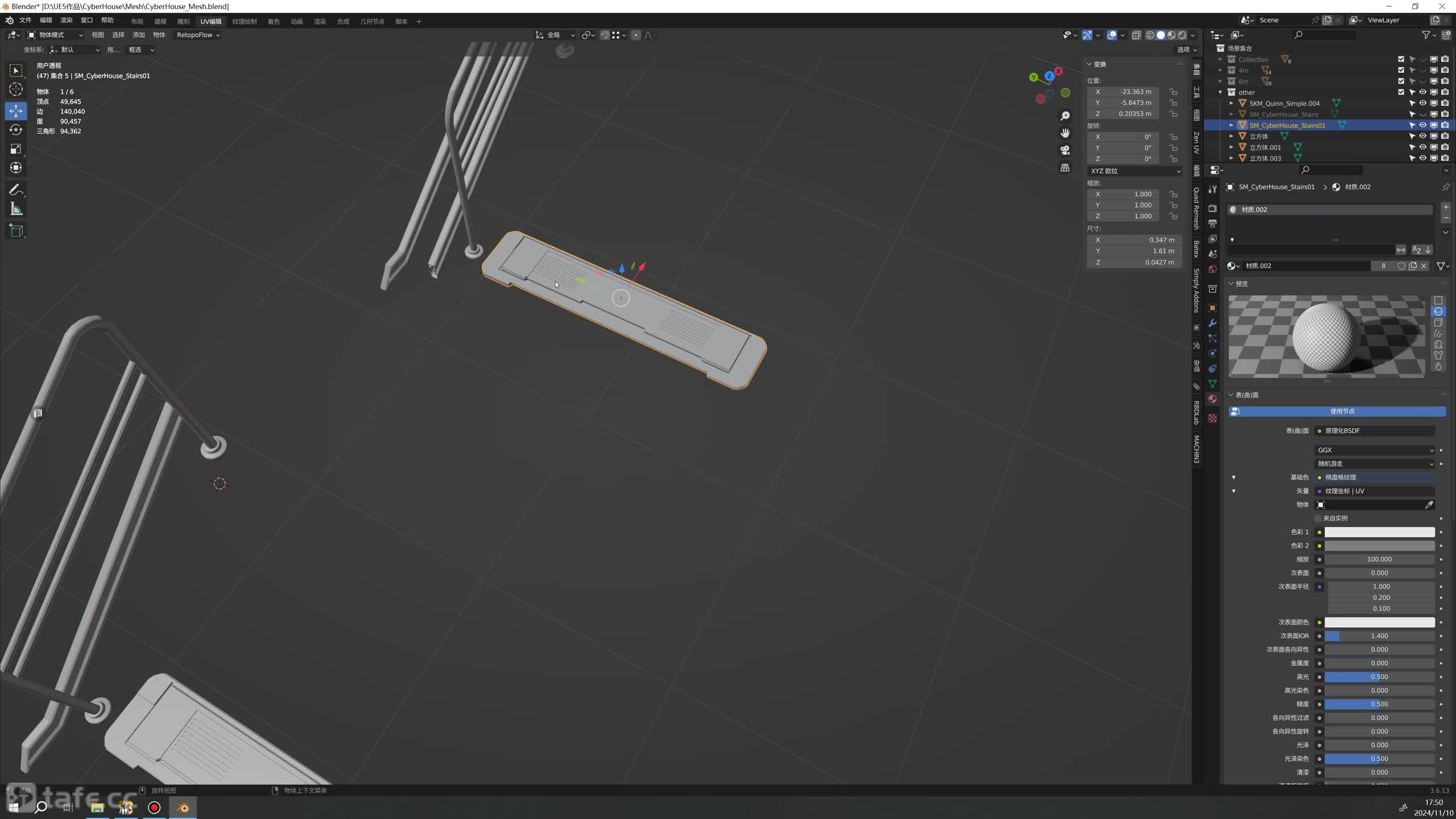The image size is (1456, 819).
Task: Select wireframe viewport shading mode
Action: [1150, 35]
